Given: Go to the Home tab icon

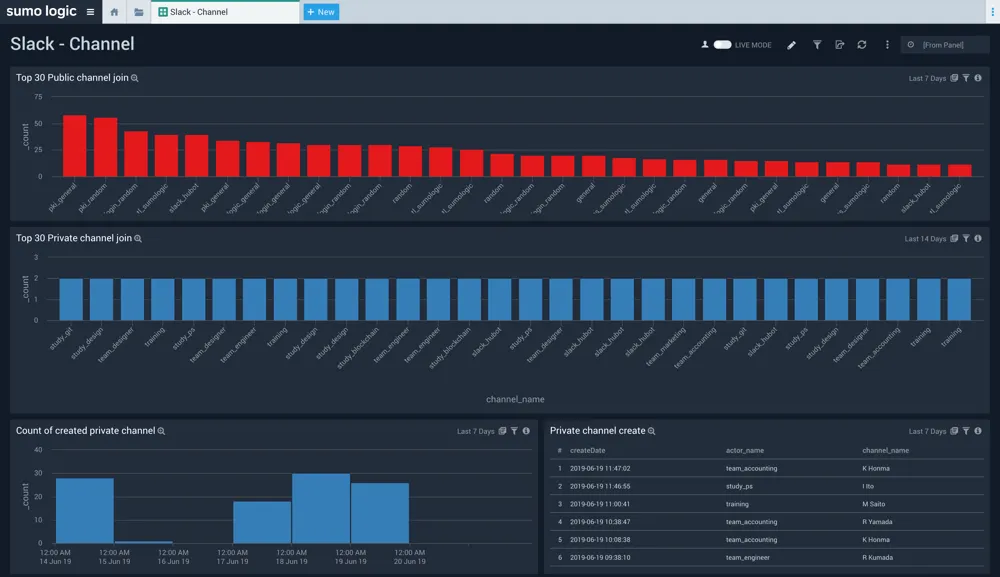Looking at the screenshot, I should [x=114, y=12].
